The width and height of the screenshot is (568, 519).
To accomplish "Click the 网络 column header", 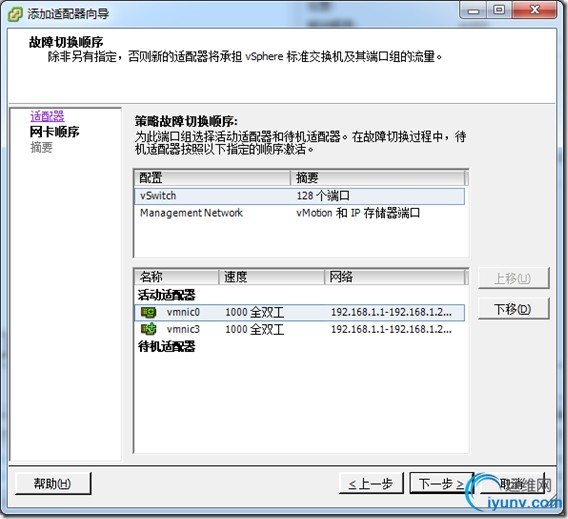I will pyautogui.click(x=394, y=277).
